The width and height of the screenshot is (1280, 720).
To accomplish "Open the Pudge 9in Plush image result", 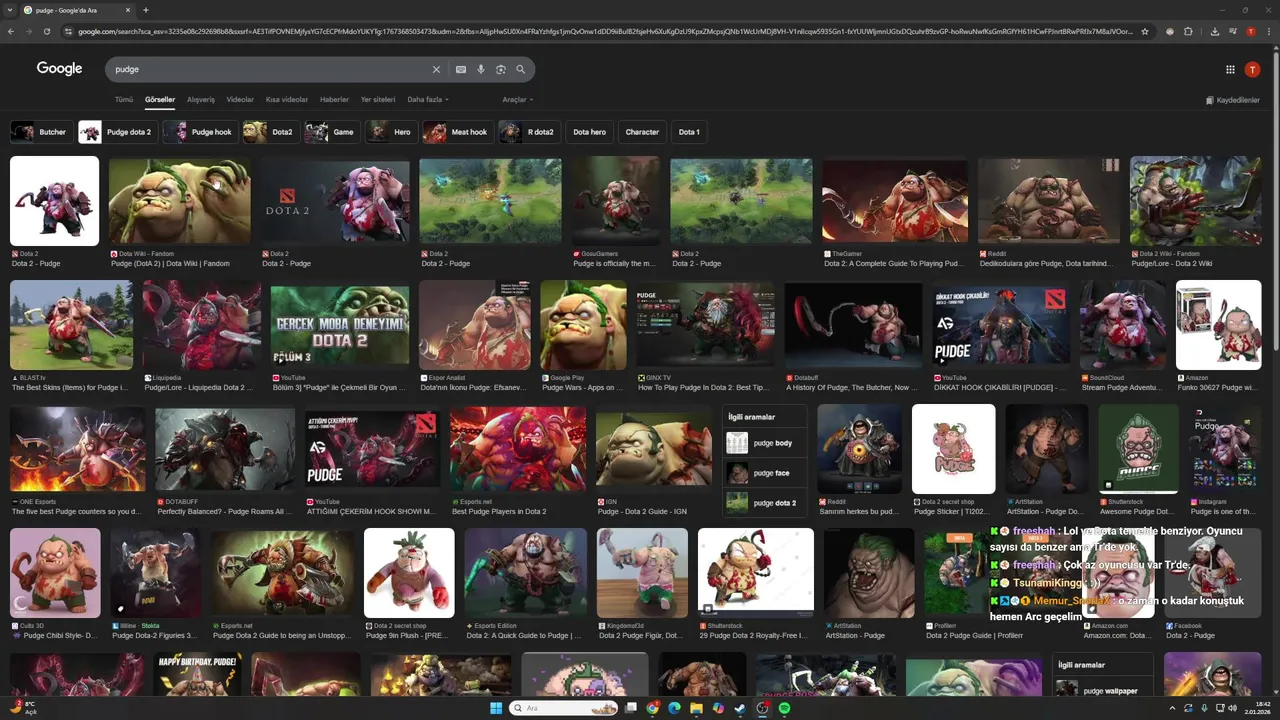I will coord(409,573).
